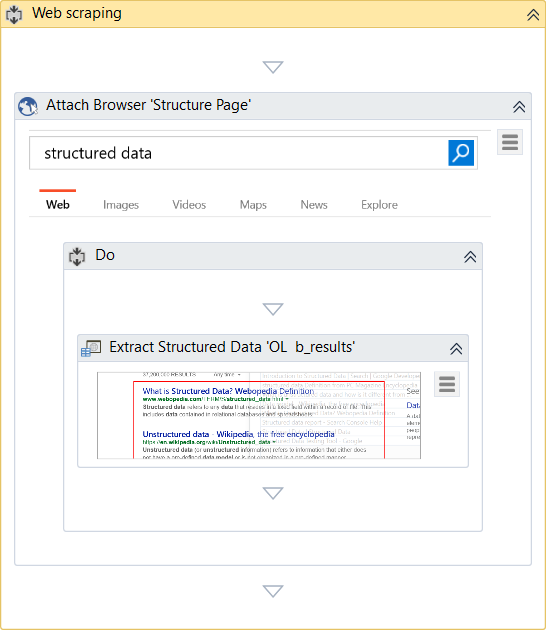Image resolution: width=546 pixels, height=630 pixels.
Task: Select the 'Web scraping' title text
Action: click(77, 13)
